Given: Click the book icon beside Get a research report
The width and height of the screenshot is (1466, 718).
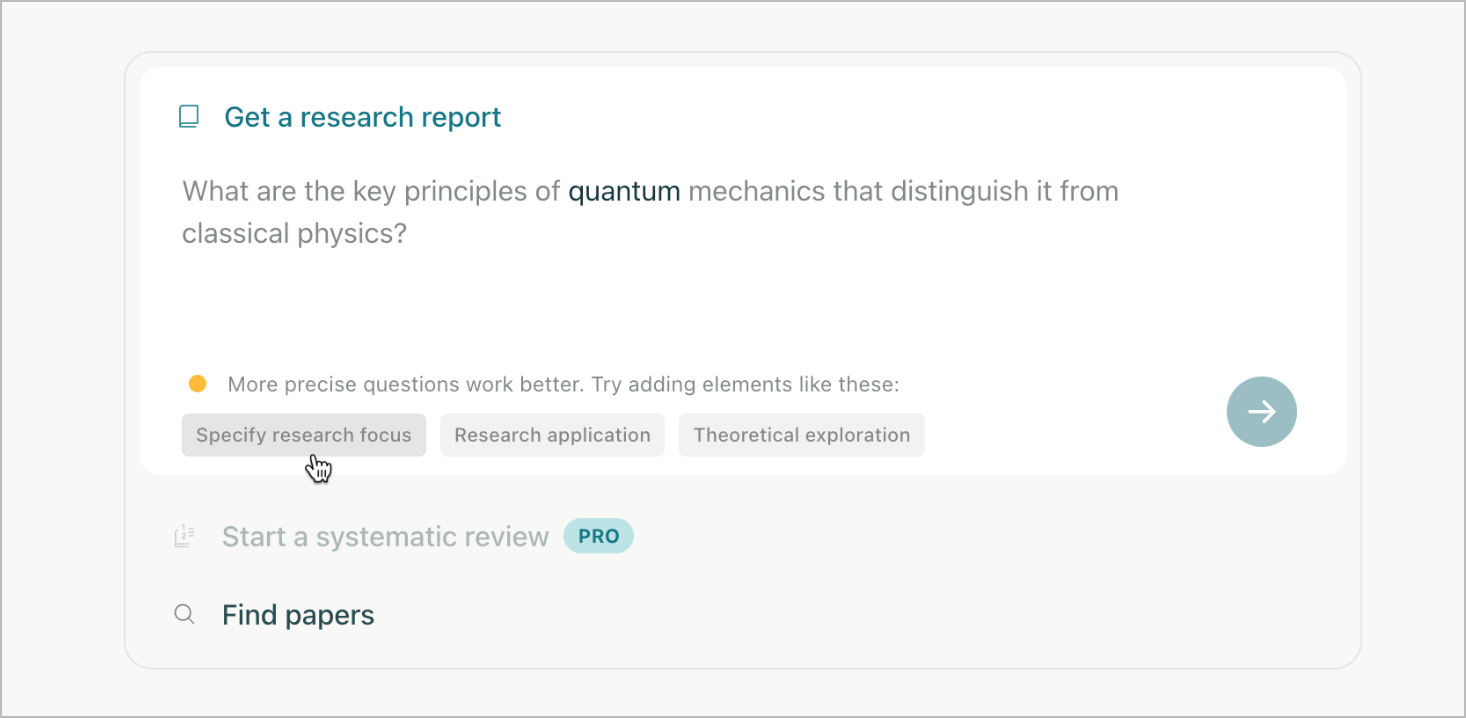Looking at the screenshot, I should [x=188, y=117].
